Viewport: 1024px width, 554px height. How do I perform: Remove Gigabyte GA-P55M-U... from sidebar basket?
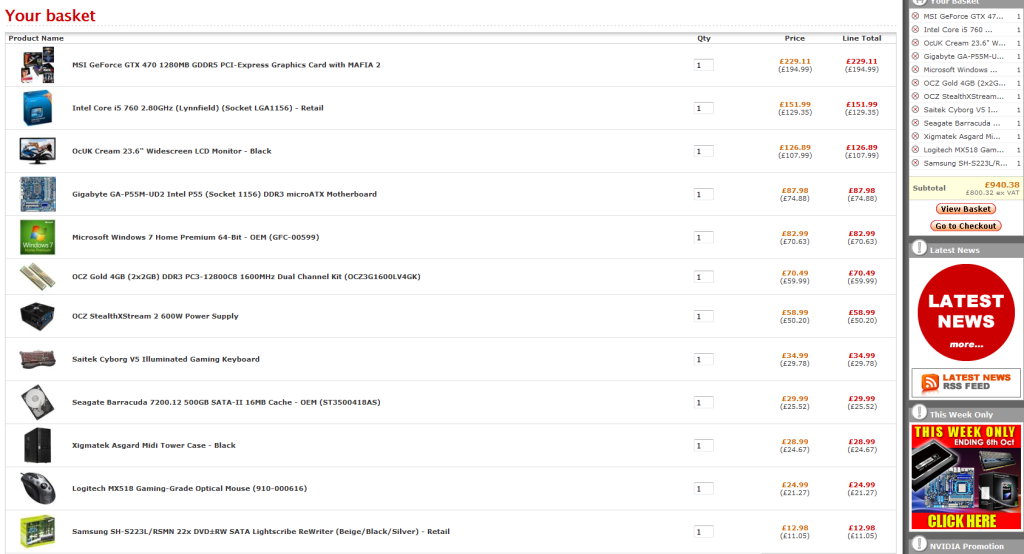click(x=915, y=56)
